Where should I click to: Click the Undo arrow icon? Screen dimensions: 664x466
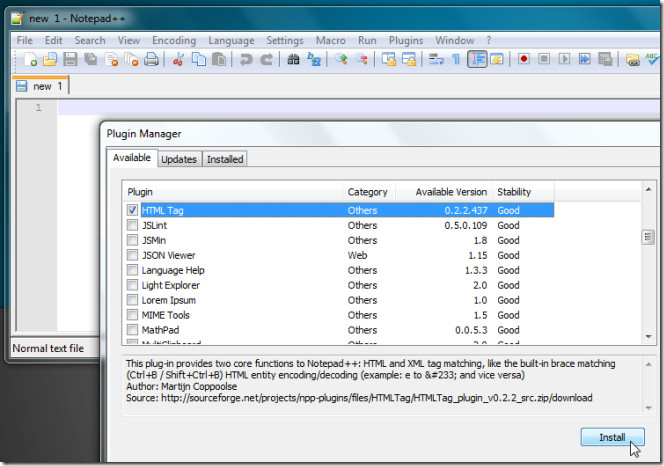point(246,59)
